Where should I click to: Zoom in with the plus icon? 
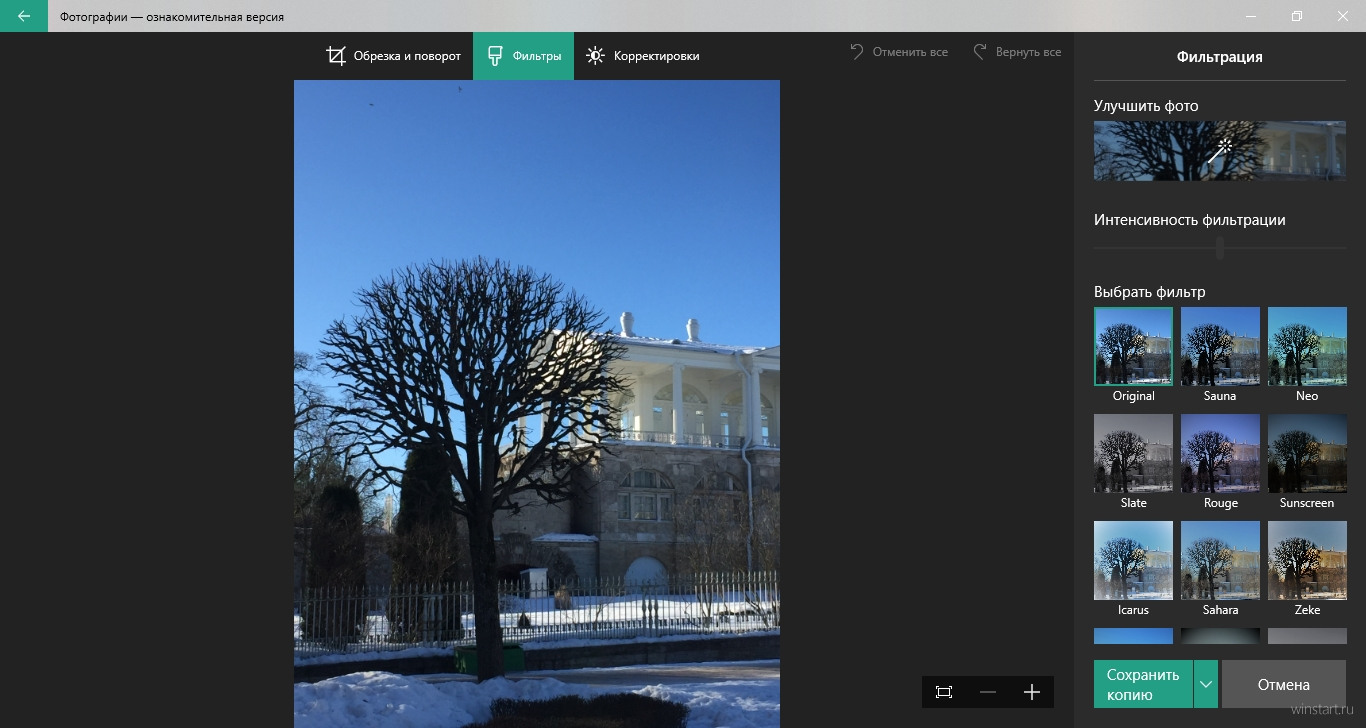click(1032, 692)
